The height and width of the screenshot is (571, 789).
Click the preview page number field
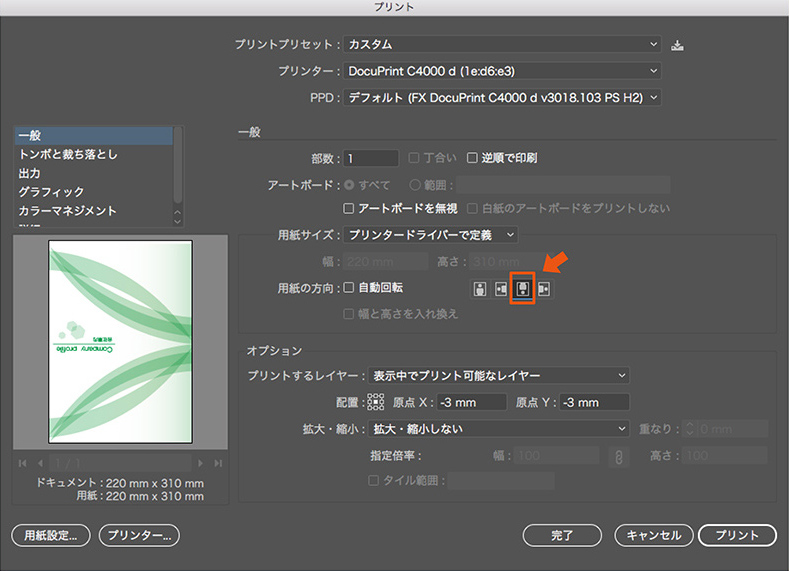(121, 463)
